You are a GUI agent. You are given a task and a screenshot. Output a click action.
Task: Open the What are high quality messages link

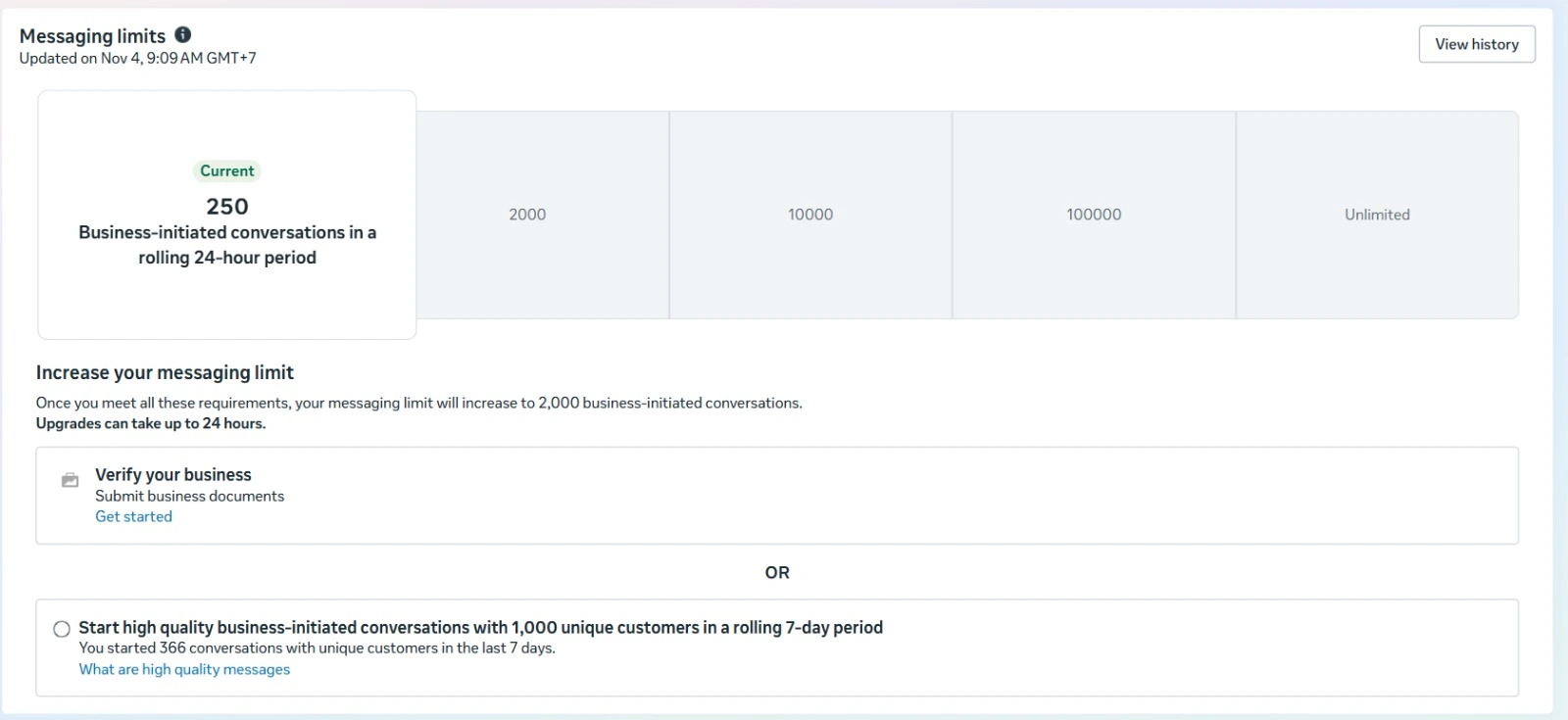[184, 669]
